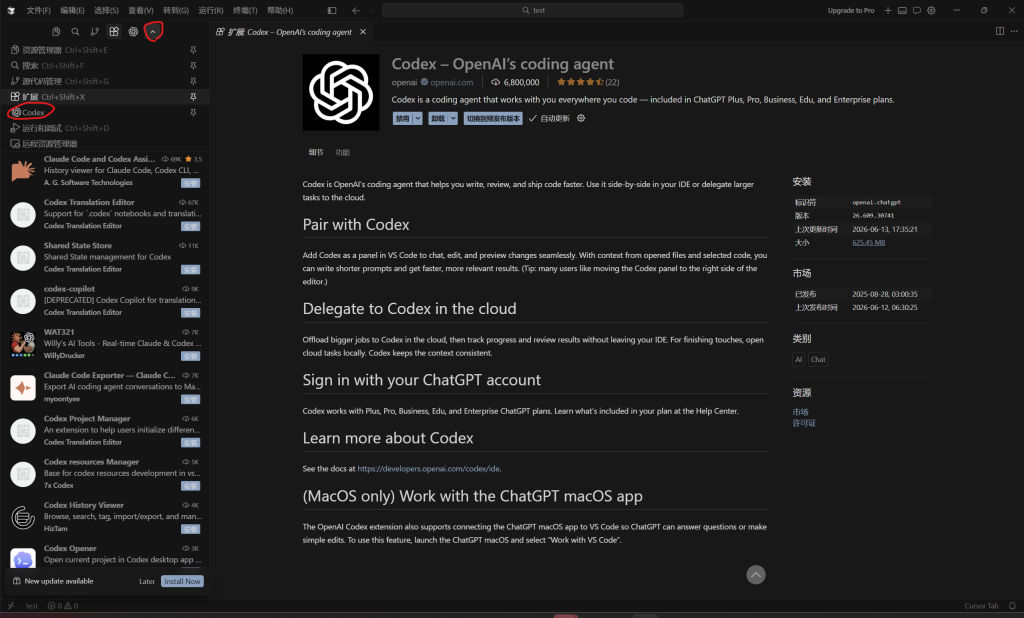Click Install Now on update notification
Screen dimensions: 1024x618
pos(182,581)
